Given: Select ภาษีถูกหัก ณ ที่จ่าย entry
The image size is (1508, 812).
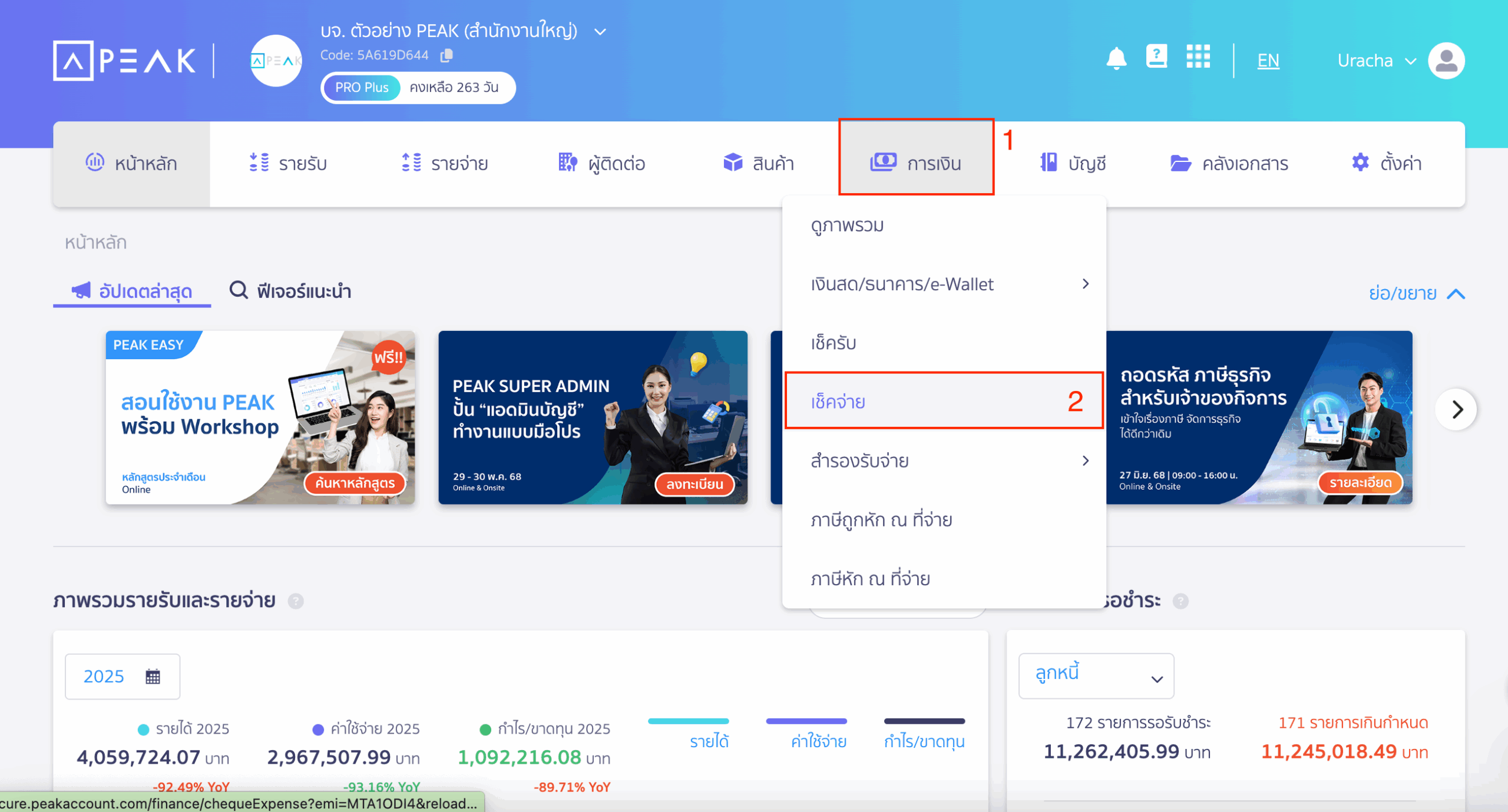Looking at the screenshot, I should 944,520.
